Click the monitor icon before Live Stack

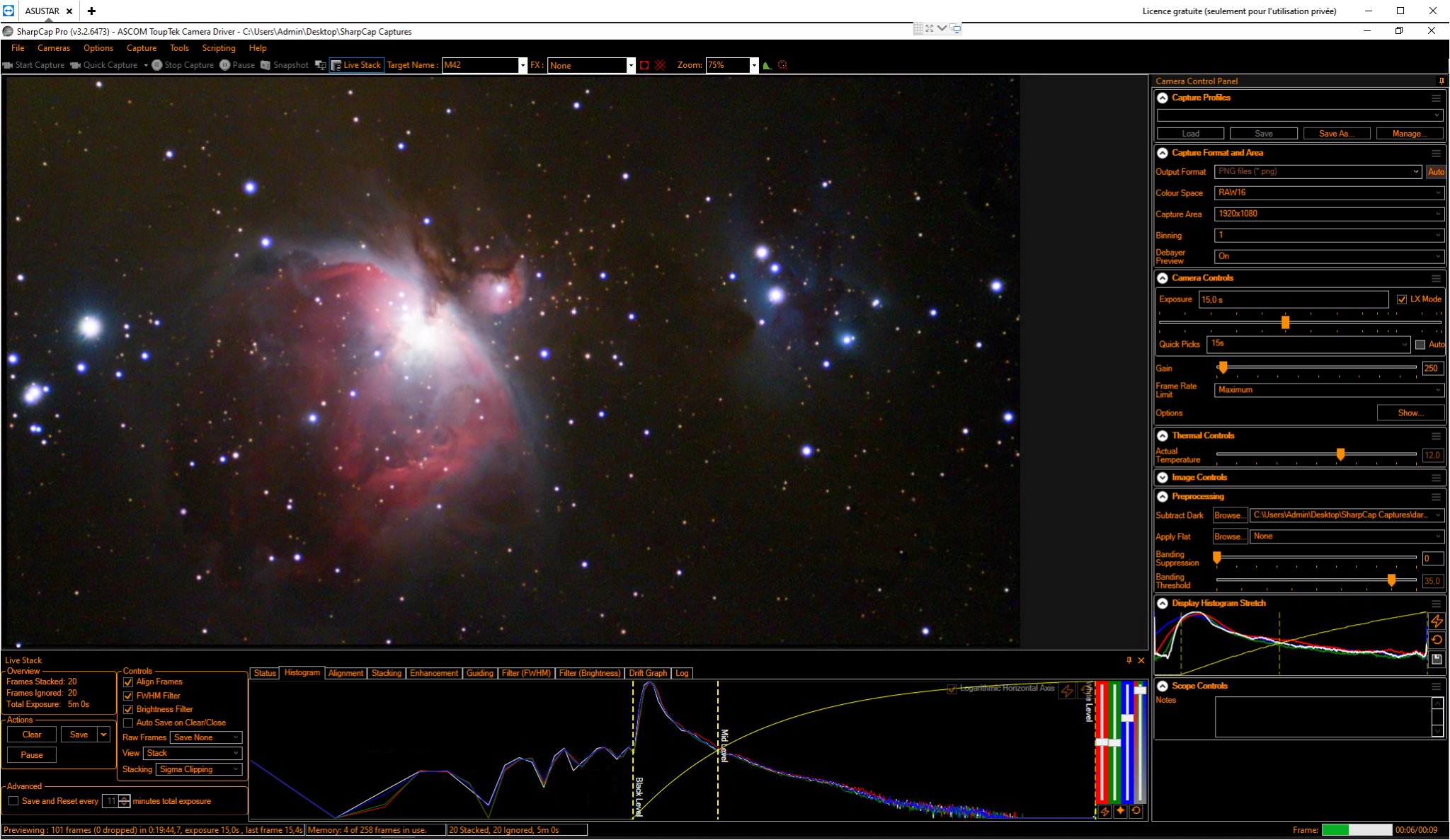tap(320, 65)
